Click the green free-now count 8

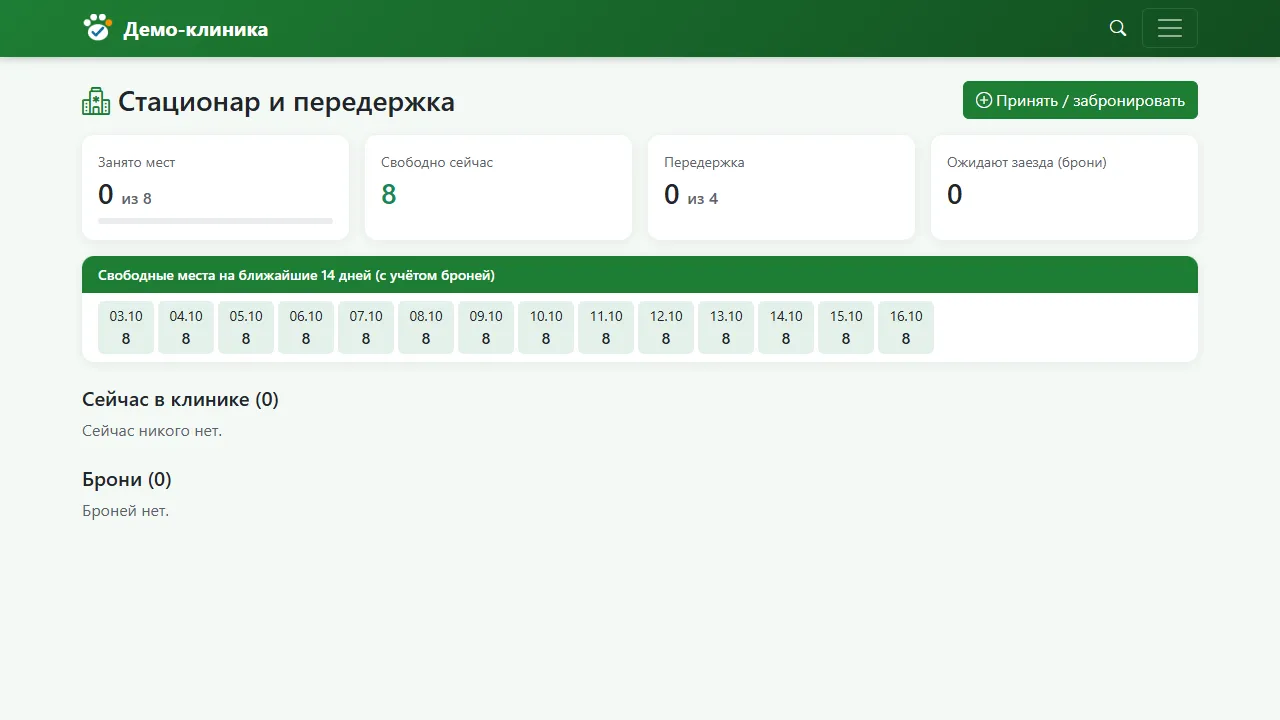click(x=389, y=194)
